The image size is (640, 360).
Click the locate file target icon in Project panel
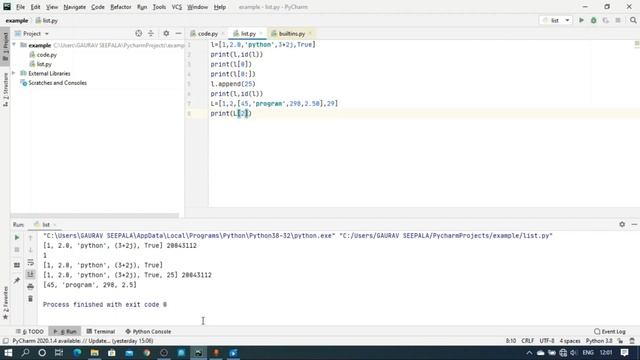coord(138,33)
